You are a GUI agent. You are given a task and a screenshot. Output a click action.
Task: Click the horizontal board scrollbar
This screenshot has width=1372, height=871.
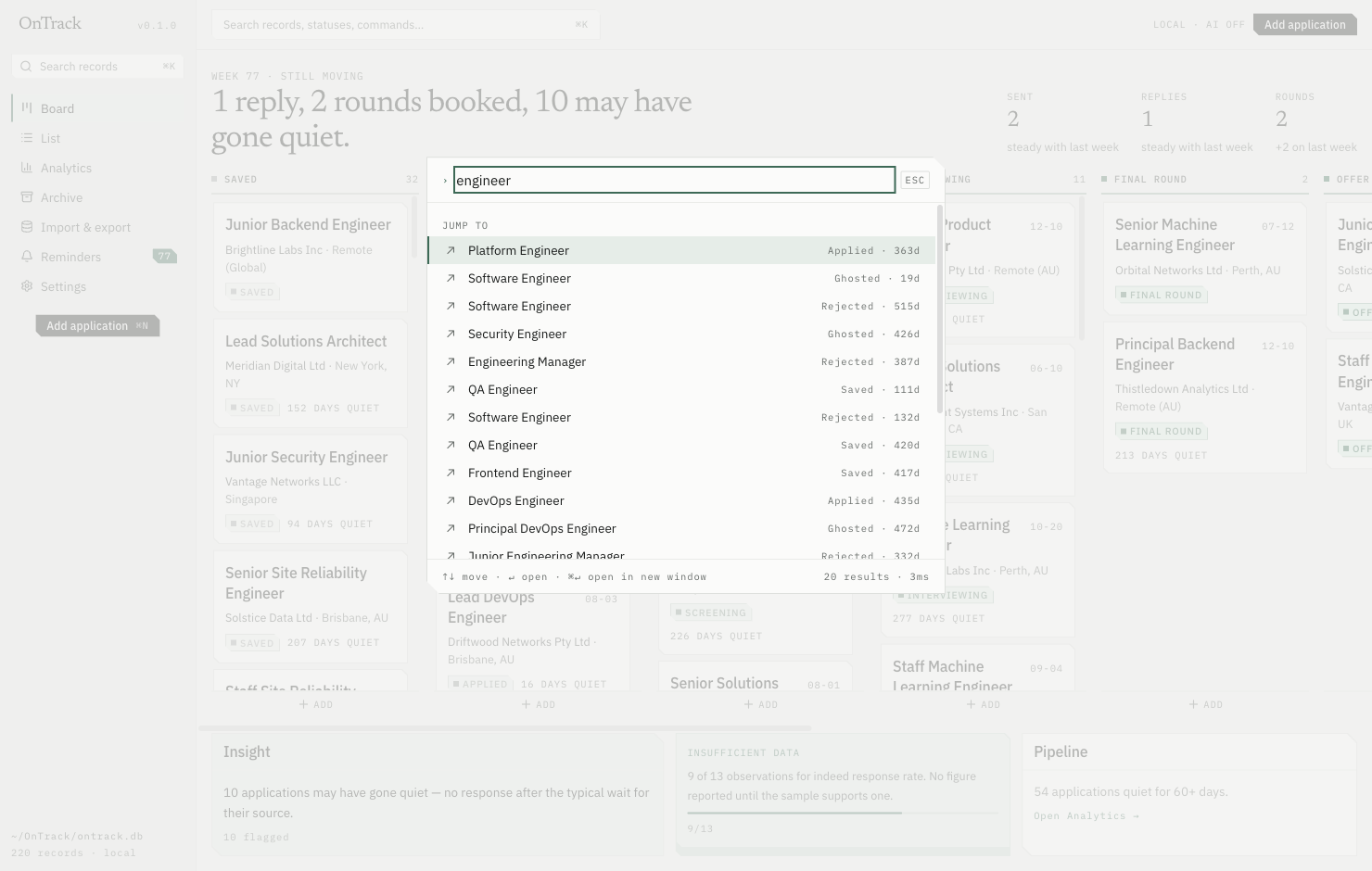(505, 728)
